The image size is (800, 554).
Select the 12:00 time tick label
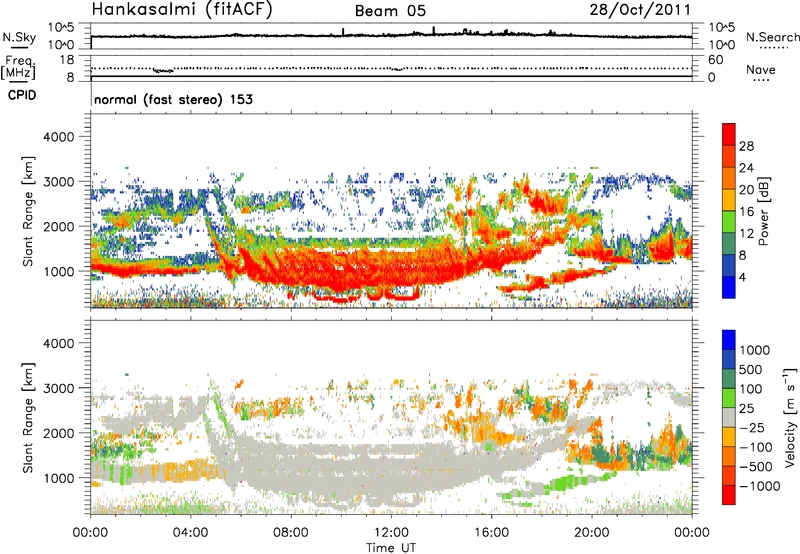pyautogui.click(x=391, y=533)
